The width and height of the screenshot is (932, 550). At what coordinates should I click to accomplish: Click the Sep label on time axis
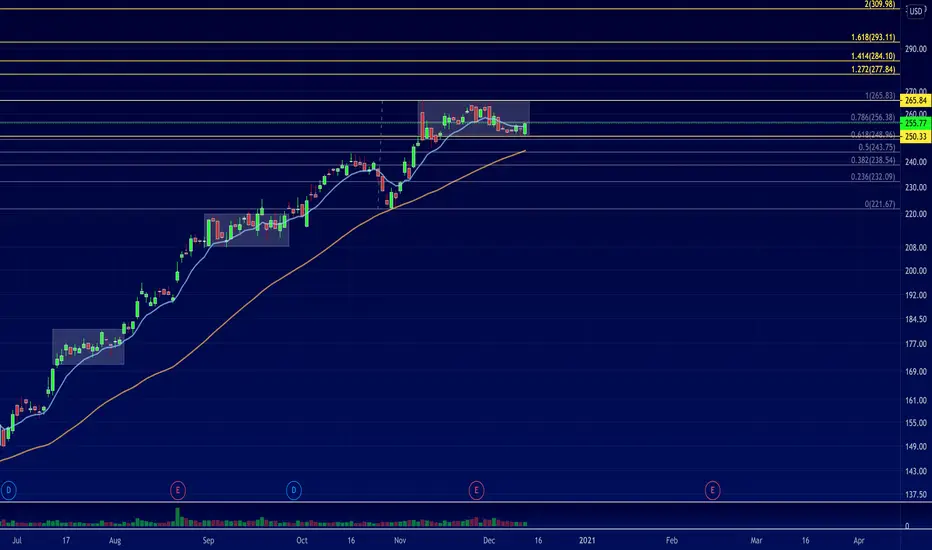208,540
